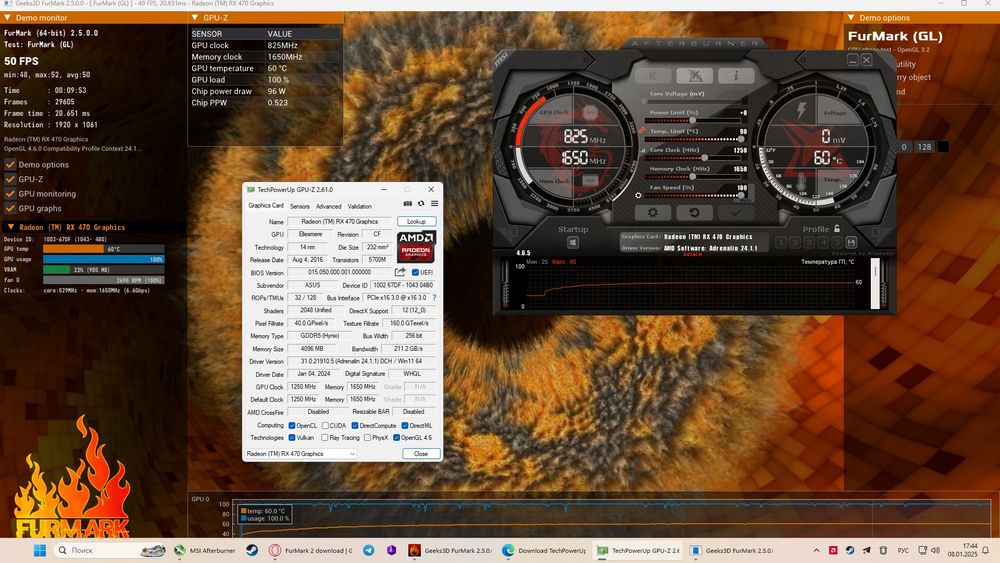Toggle OpenCL checkbox in GPU-Z
Screen dimensions: 1000x563
pos(291,425)
